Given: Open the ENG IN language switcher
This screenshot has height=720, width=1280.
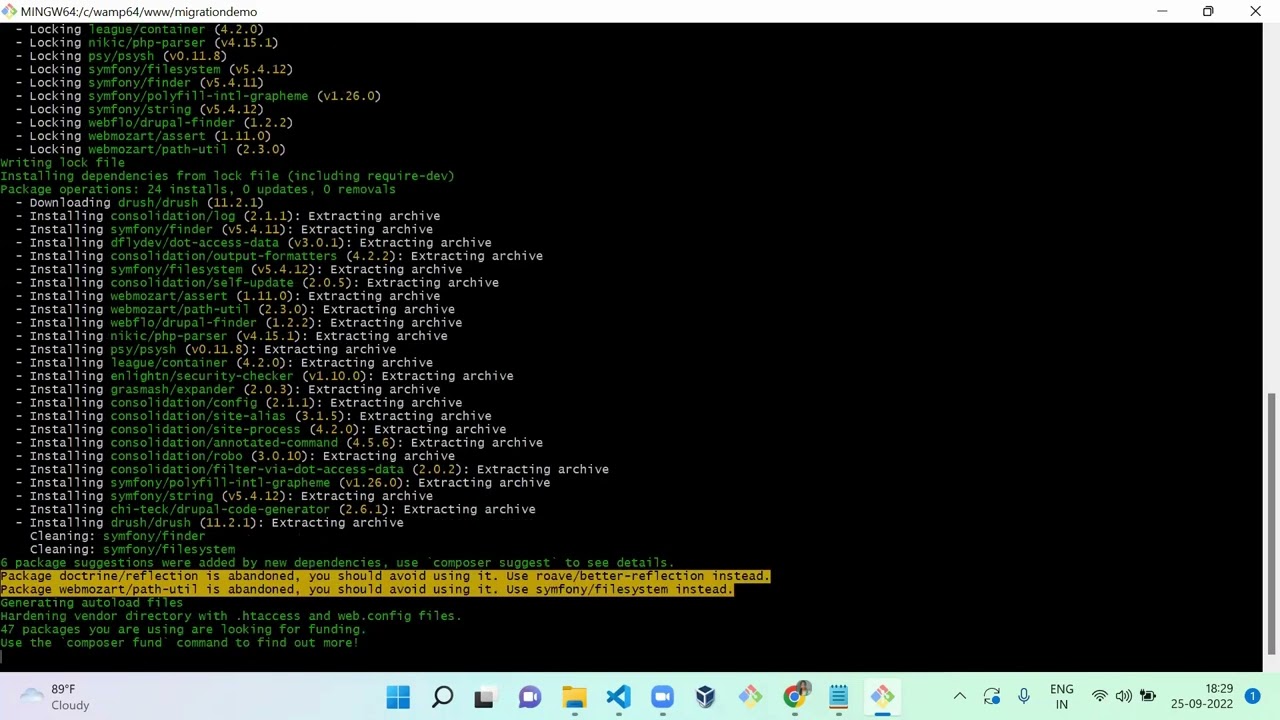Looking at the screenshot, I should (1062, 697).
